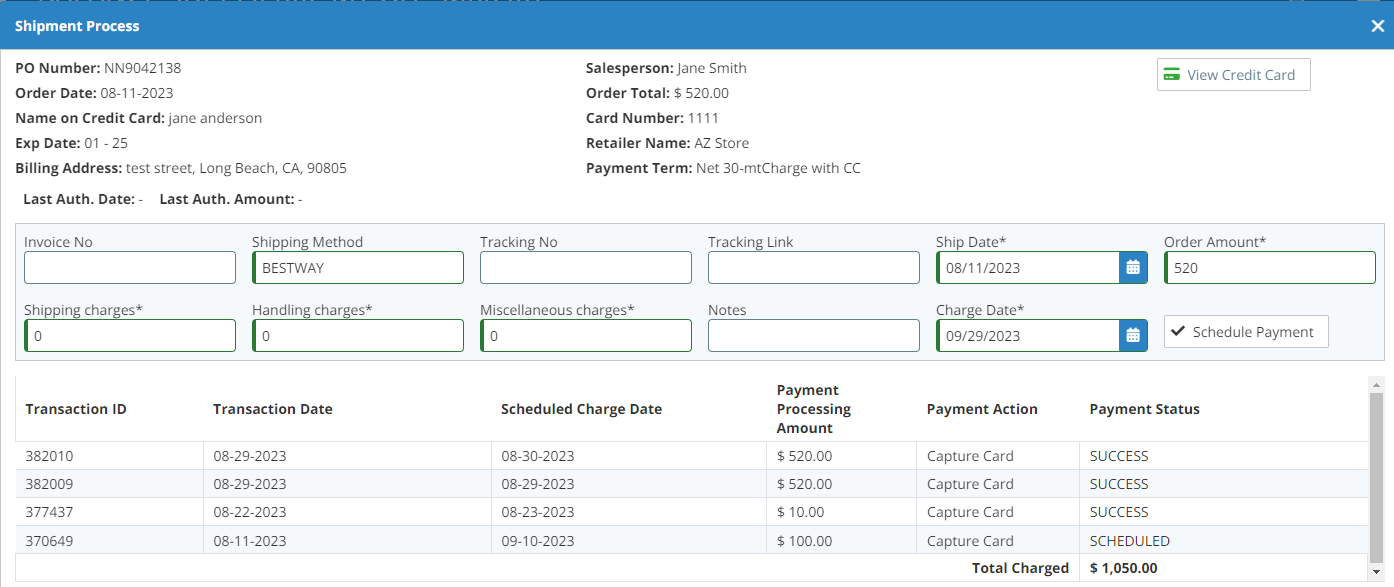This screenshot has width=1394, height=587.
Task: Click the Scheduled Charge Date column header
Action: tap(581, 409)
